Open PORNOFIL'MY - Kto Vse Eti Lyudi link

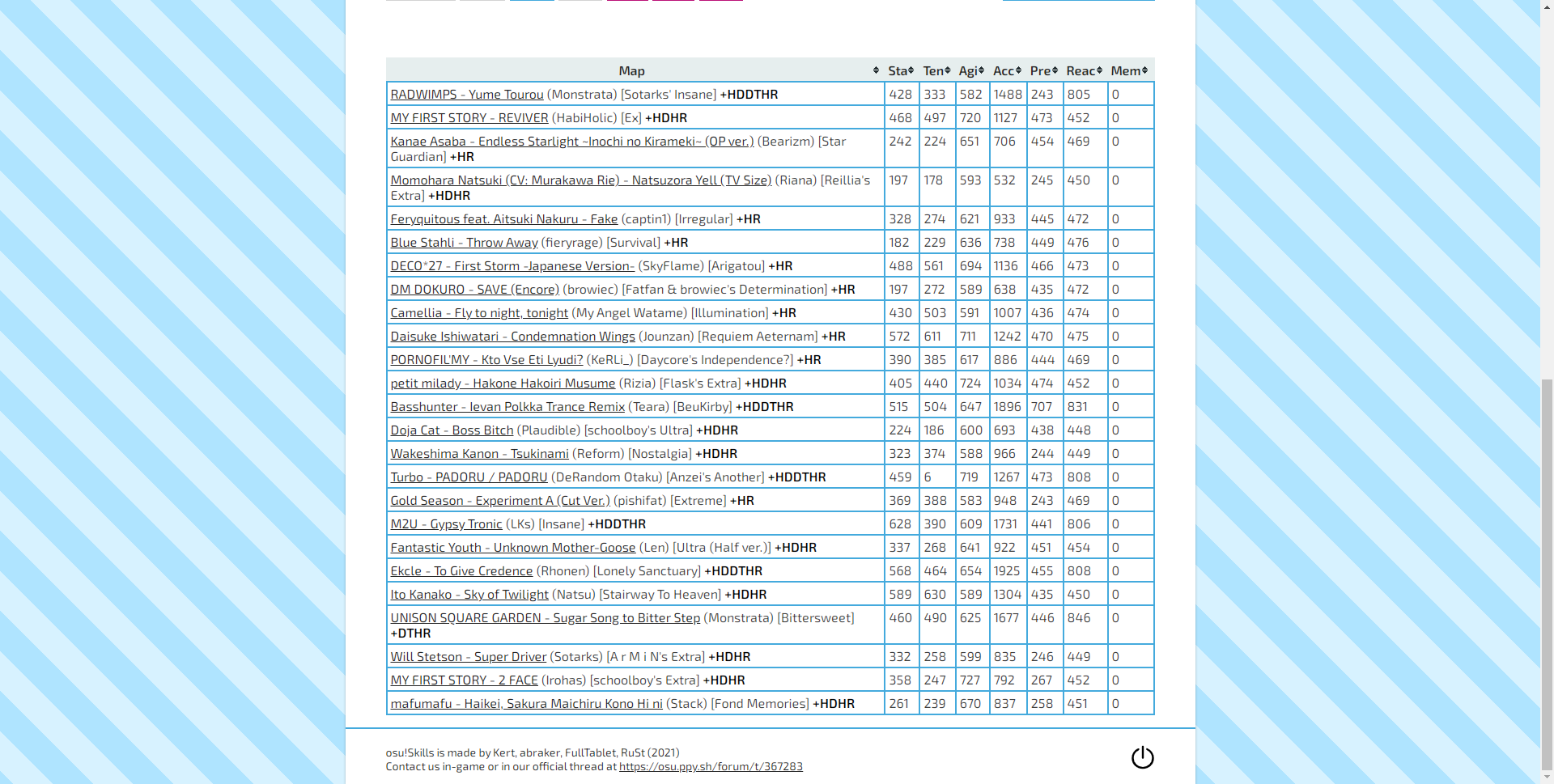pos(486,360)
